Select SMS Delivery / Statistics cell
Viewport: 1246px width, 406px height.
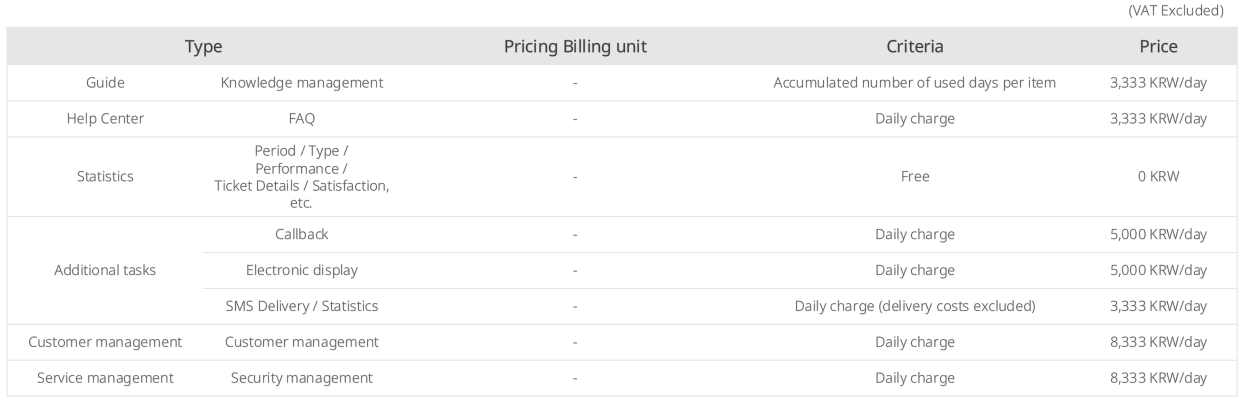tap(302, 307)
